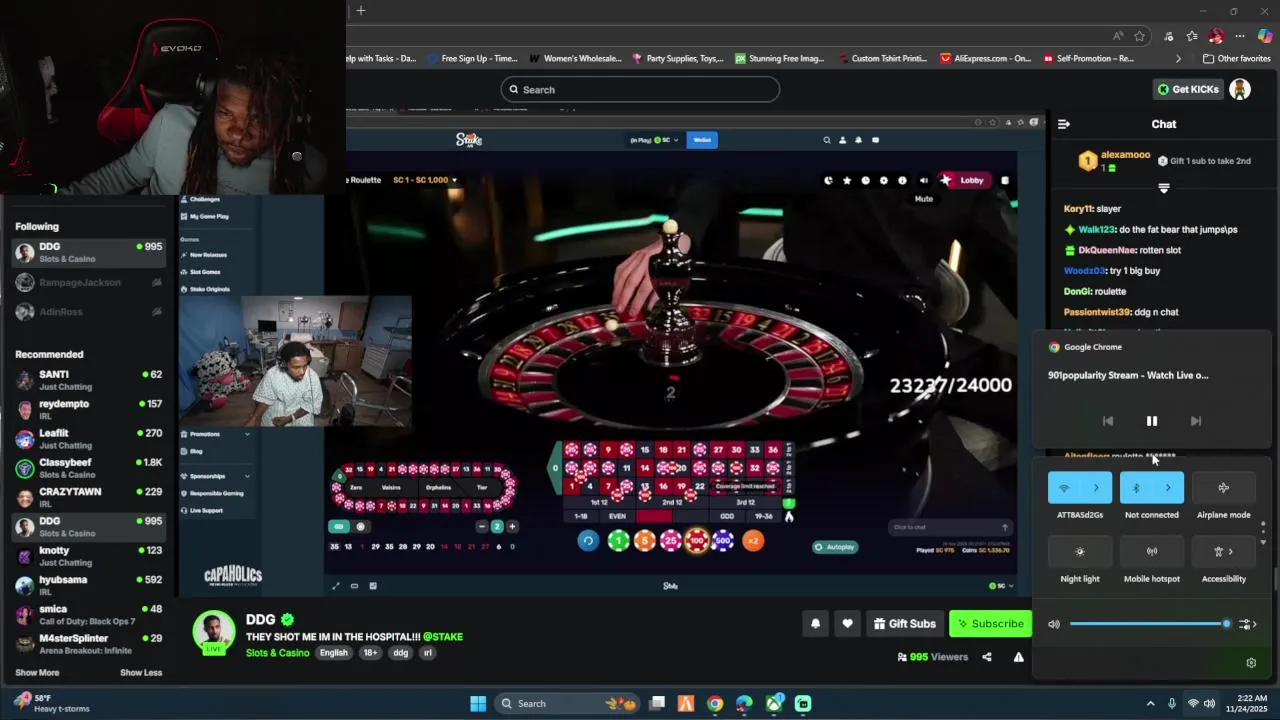This screenshot has height=720, width=1280.
Task: Expand more bookmarks chevron
Action: [x=1178, y=59]
